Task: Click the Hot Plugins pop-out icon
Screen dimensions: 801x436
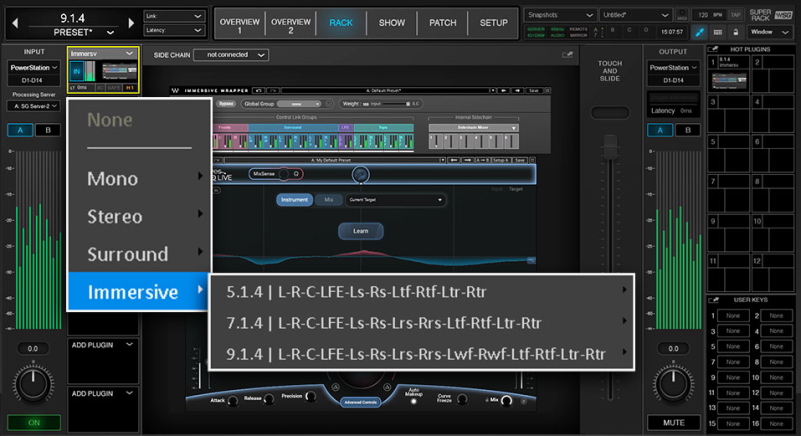Action: [714, 49]
